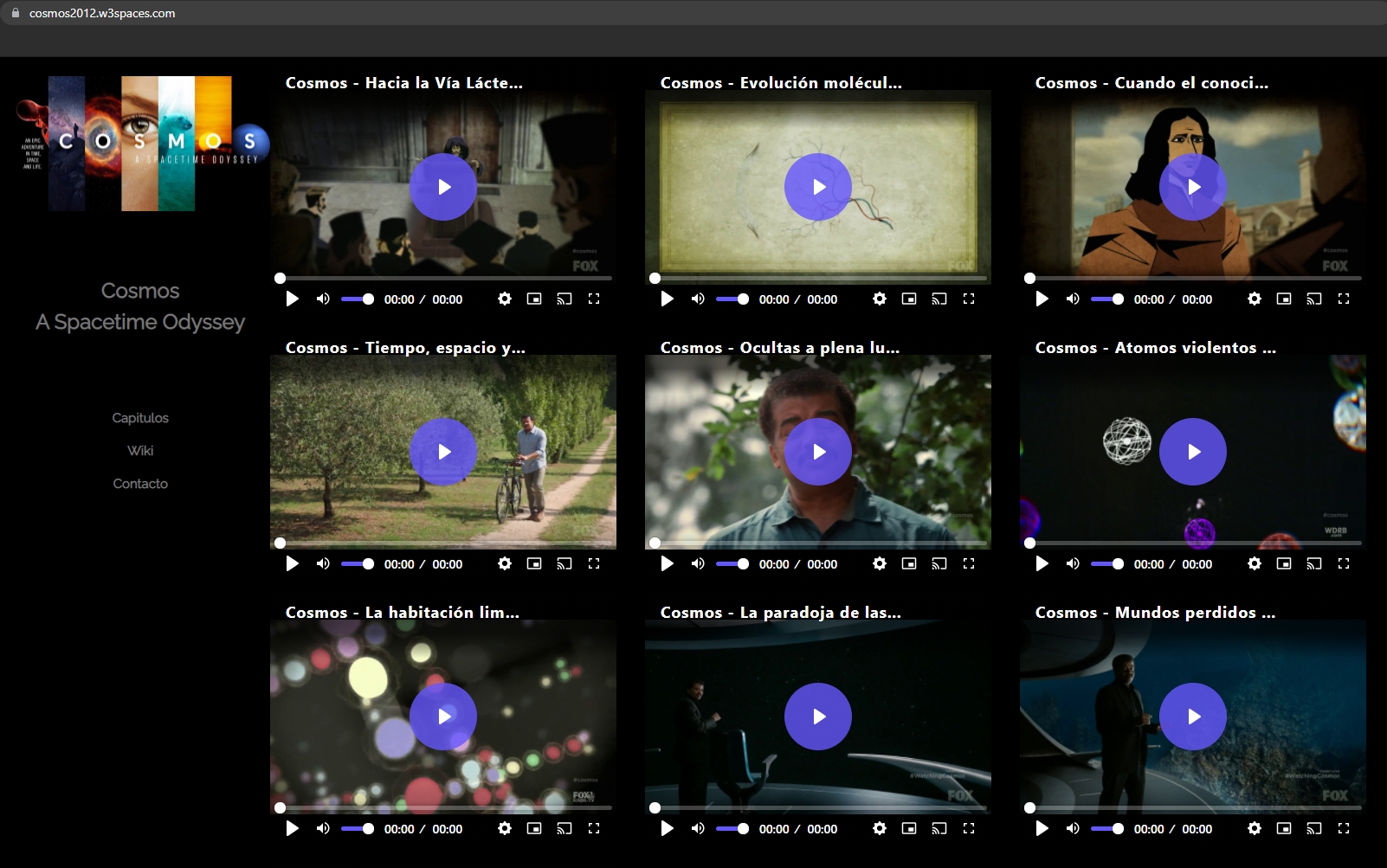Enable picture-in-picture on 'Atomos violentos' video
Viewport: 1387px width, 868px height.
point(1284,563)
